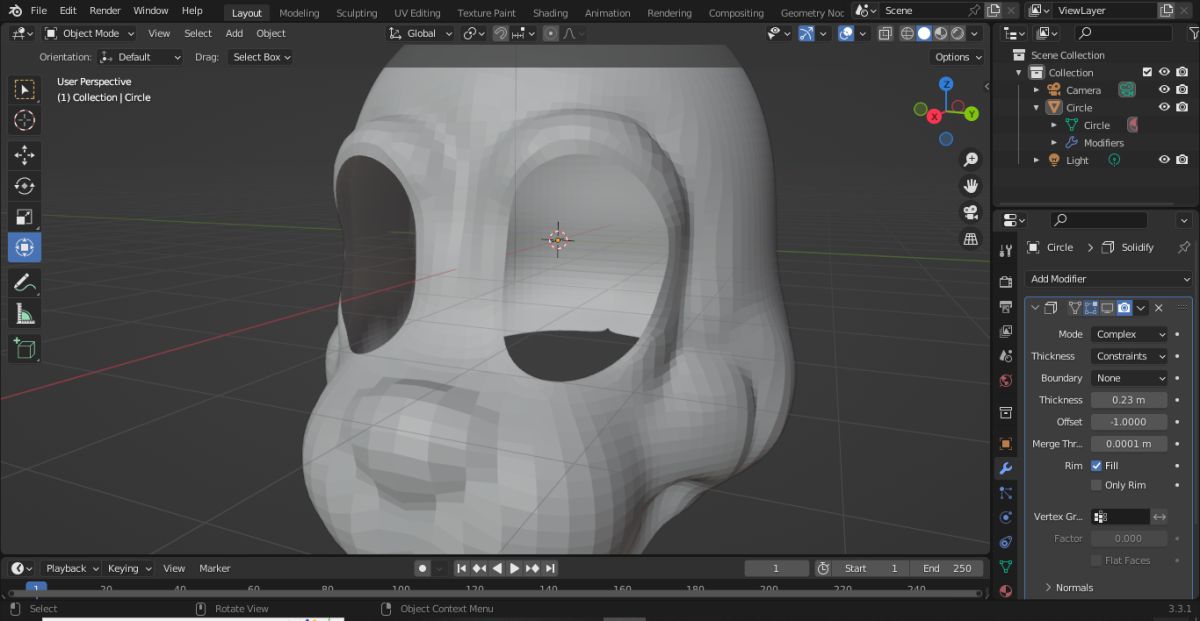The image size is (1200, 621).
Task: Hide the Light object in viewport
Action: [1164, 160]
